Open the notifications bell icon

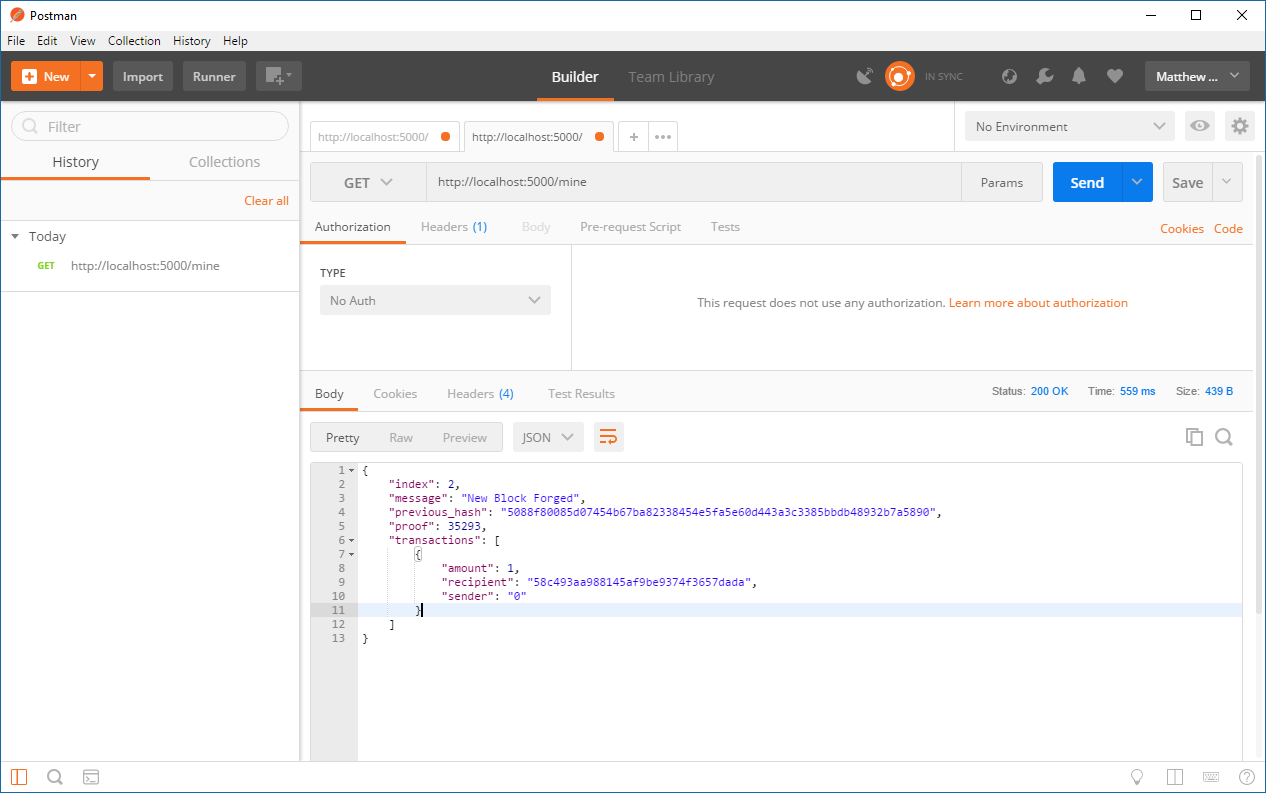pyautogui.click(x=1079, y=76)
